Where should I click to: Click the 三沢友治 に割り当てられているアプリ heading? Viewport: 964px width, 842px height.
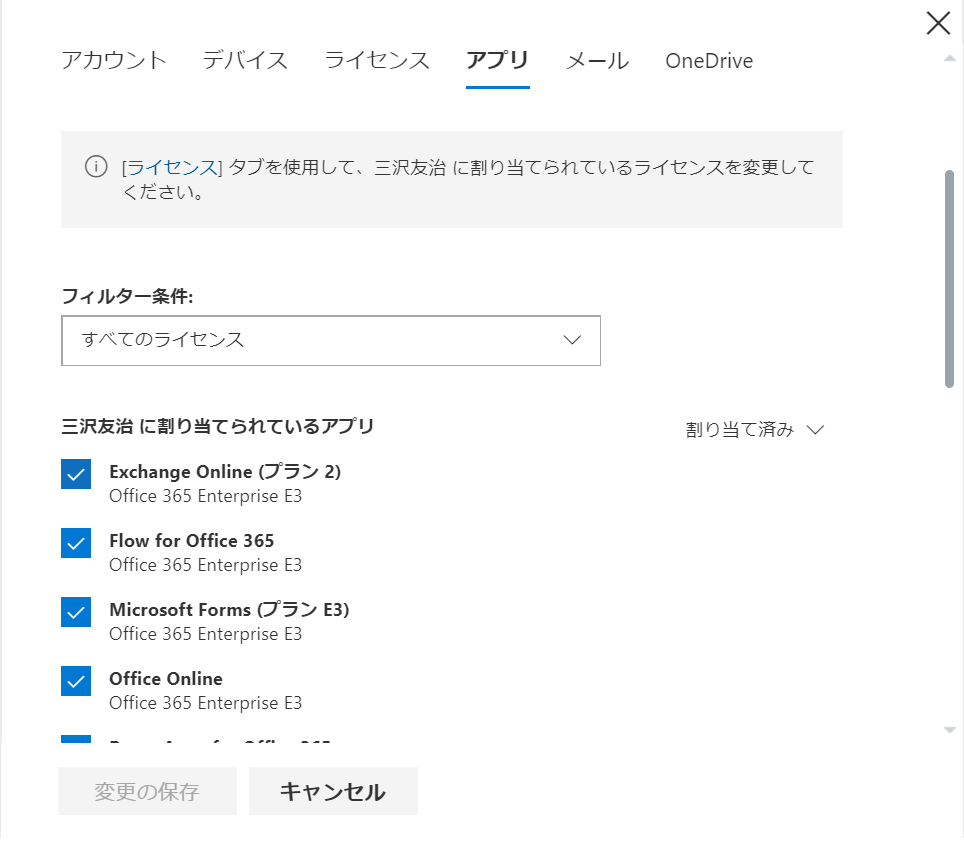[218, 426]
